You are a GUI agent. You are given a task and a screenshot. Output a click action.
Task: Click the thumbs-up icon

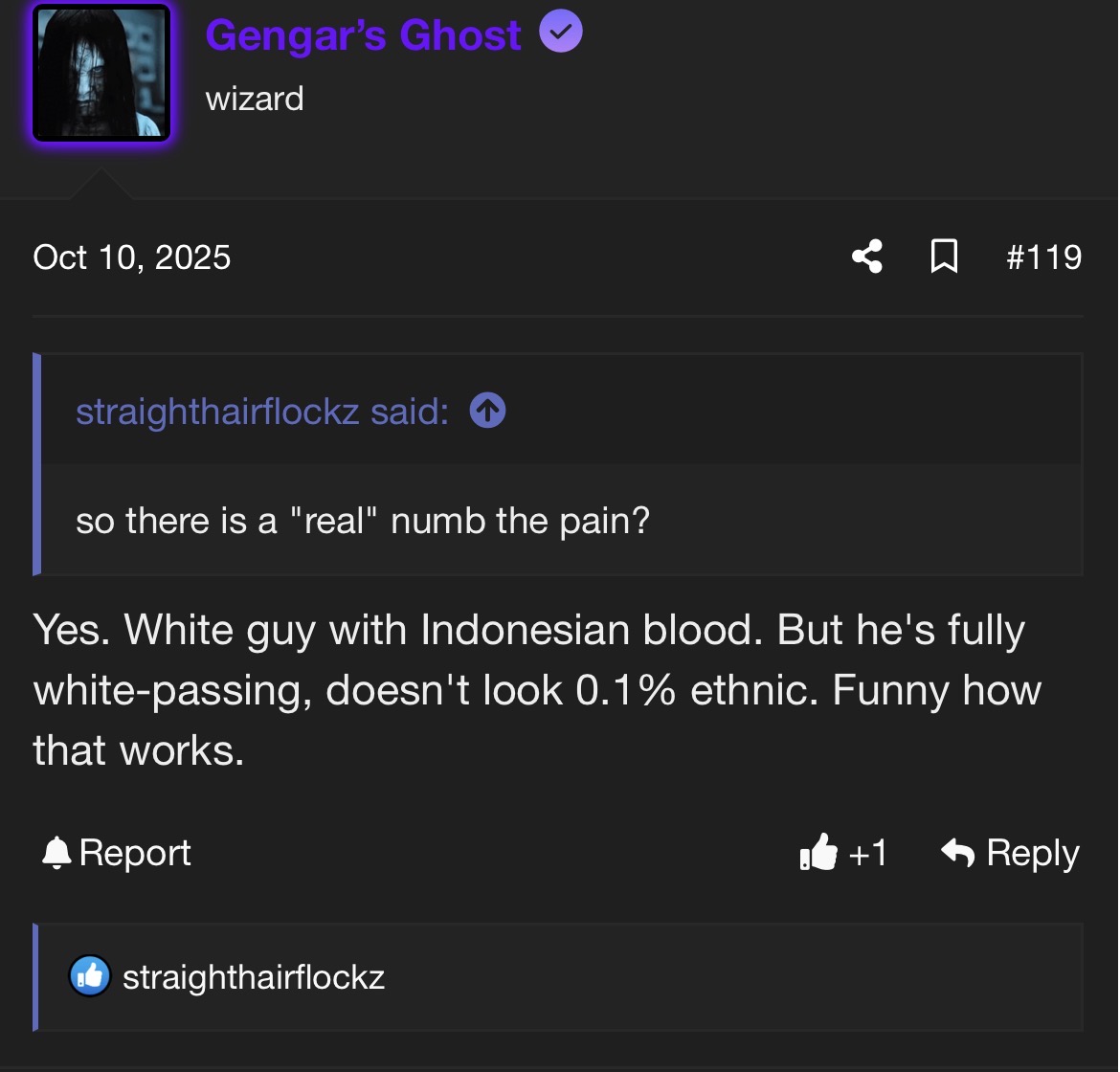point(818,852)
